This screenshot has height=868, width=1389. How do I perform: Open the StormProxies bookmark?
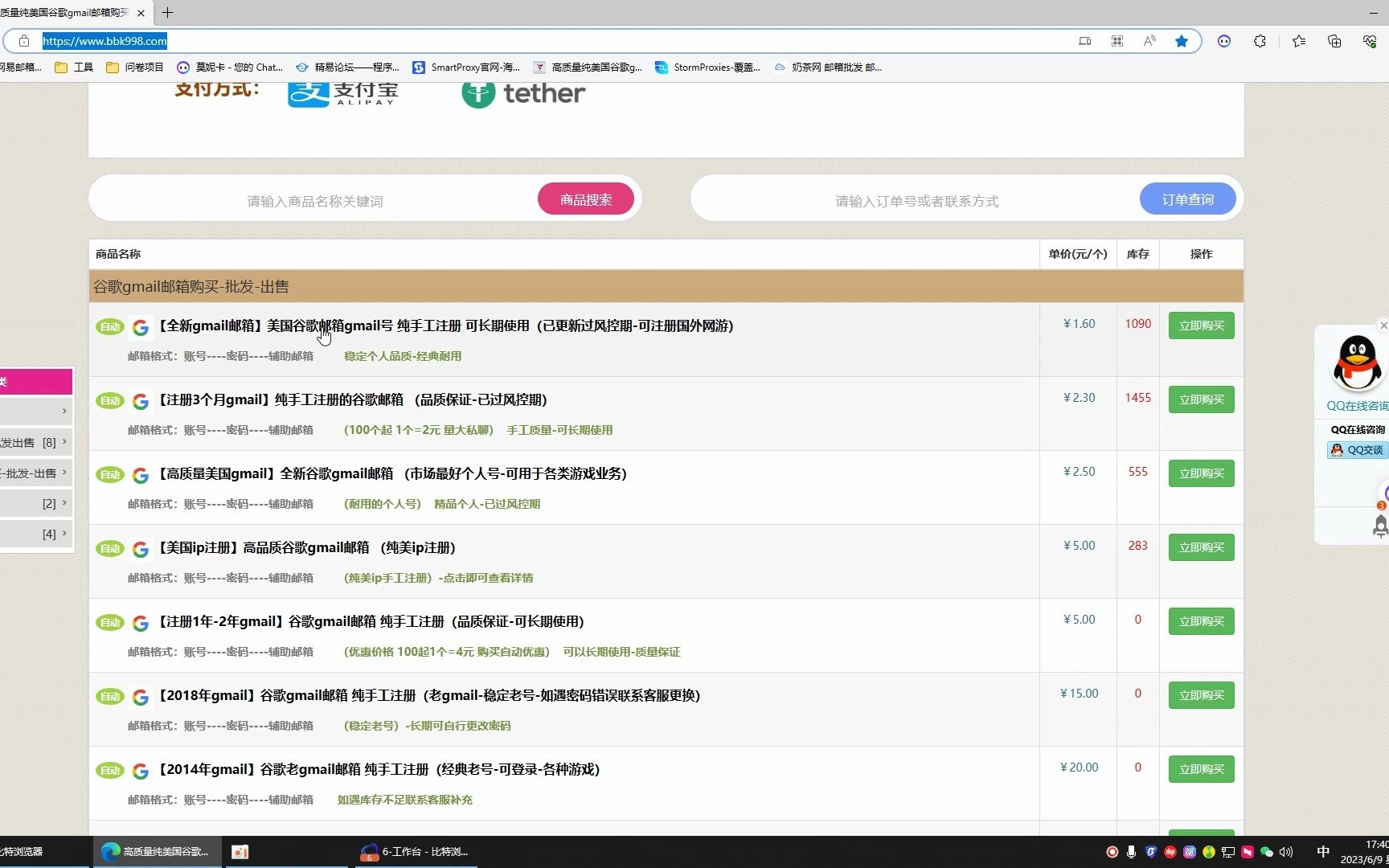(707, 68)
